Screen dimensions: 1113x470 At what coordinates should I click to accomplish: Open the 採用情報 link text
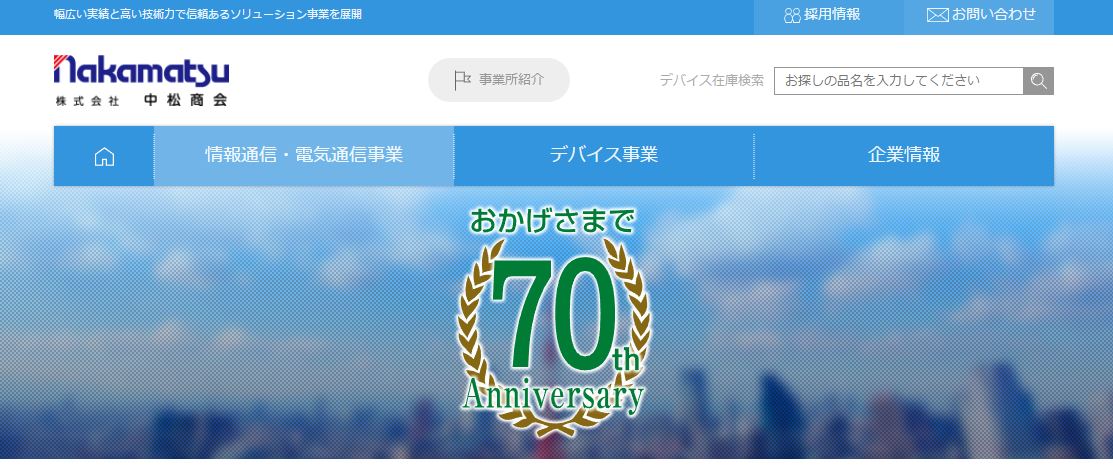(832, 14)
